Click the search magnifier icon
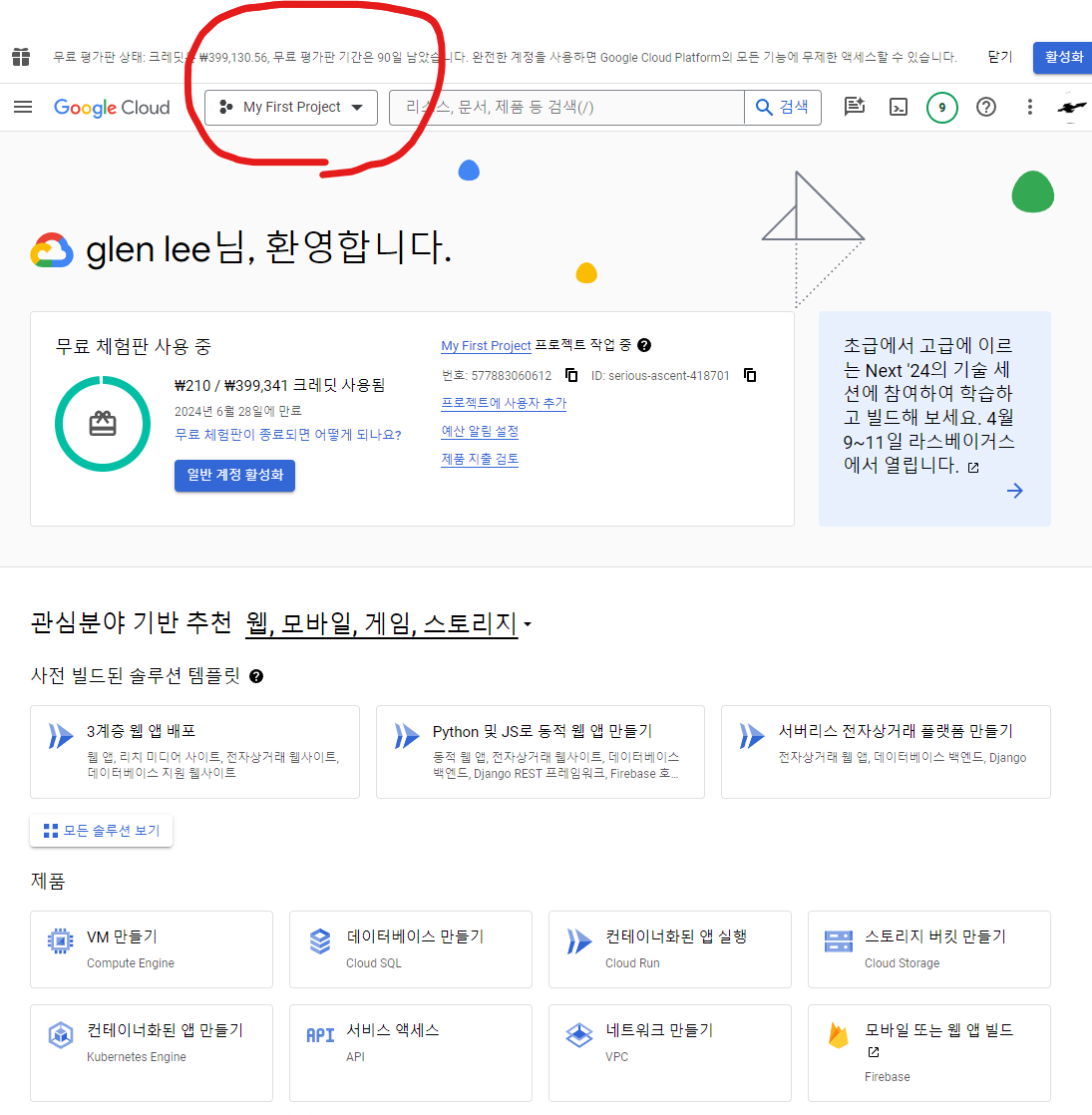 tap(764, 108)
